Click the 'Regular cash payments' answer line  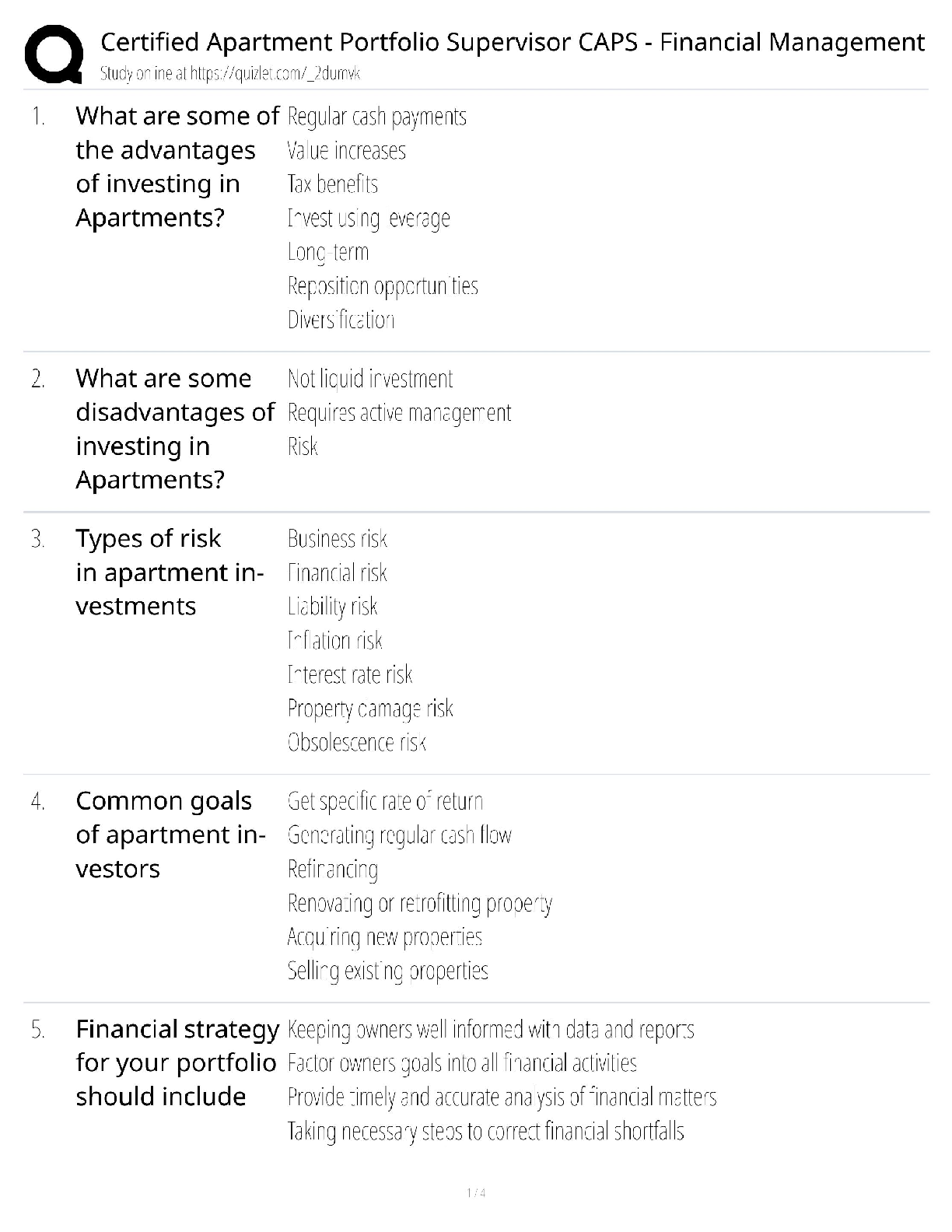click(x=376, y=117)
